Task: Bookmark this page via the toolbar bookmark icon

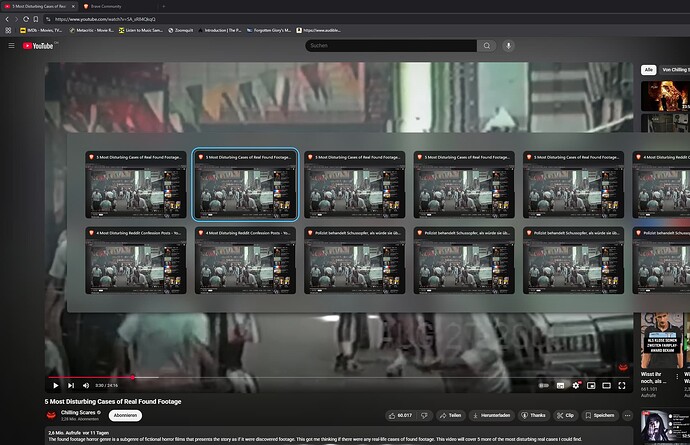Action: pos(36,19)
